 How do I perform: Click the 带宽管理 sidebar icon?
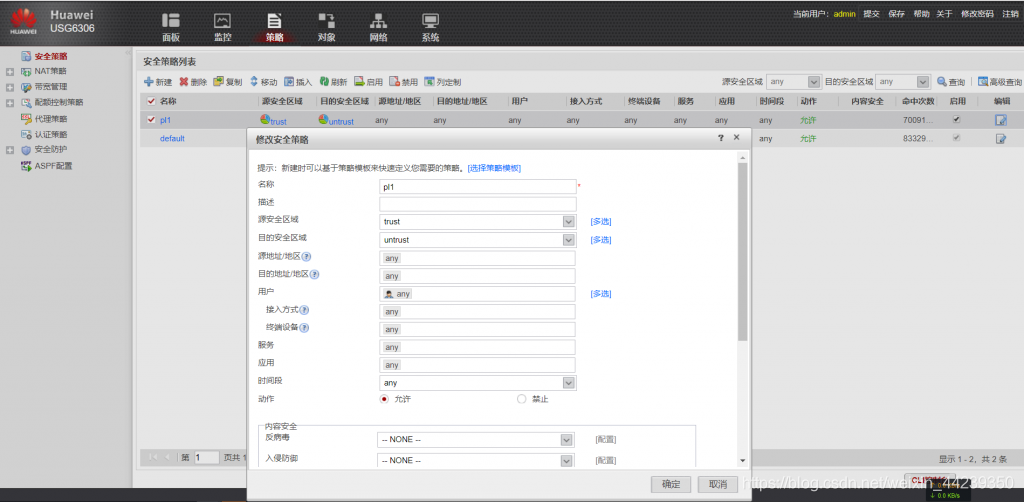[x=27, y=87]
